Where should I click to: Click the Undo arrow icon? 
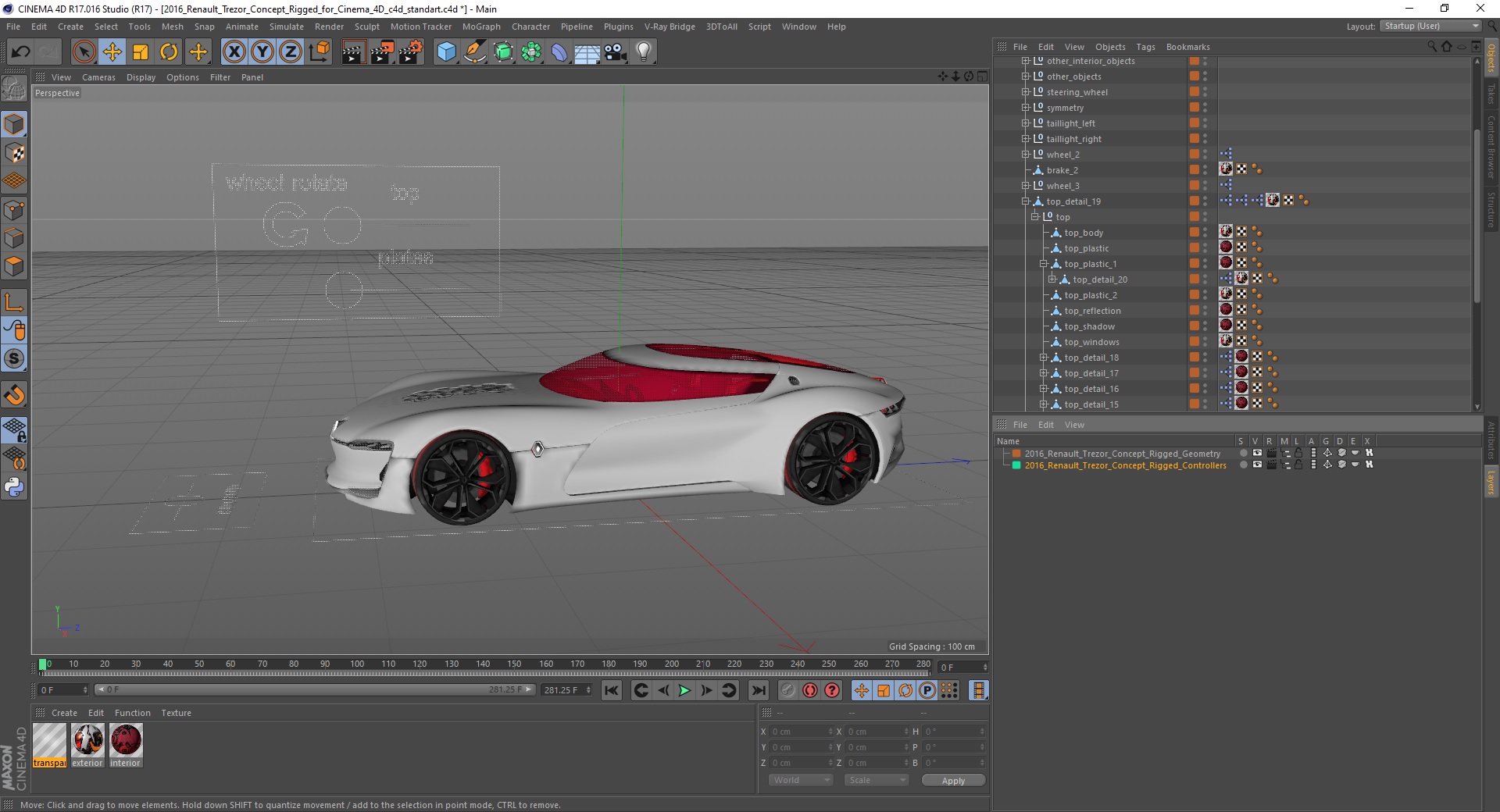point(20,52)
